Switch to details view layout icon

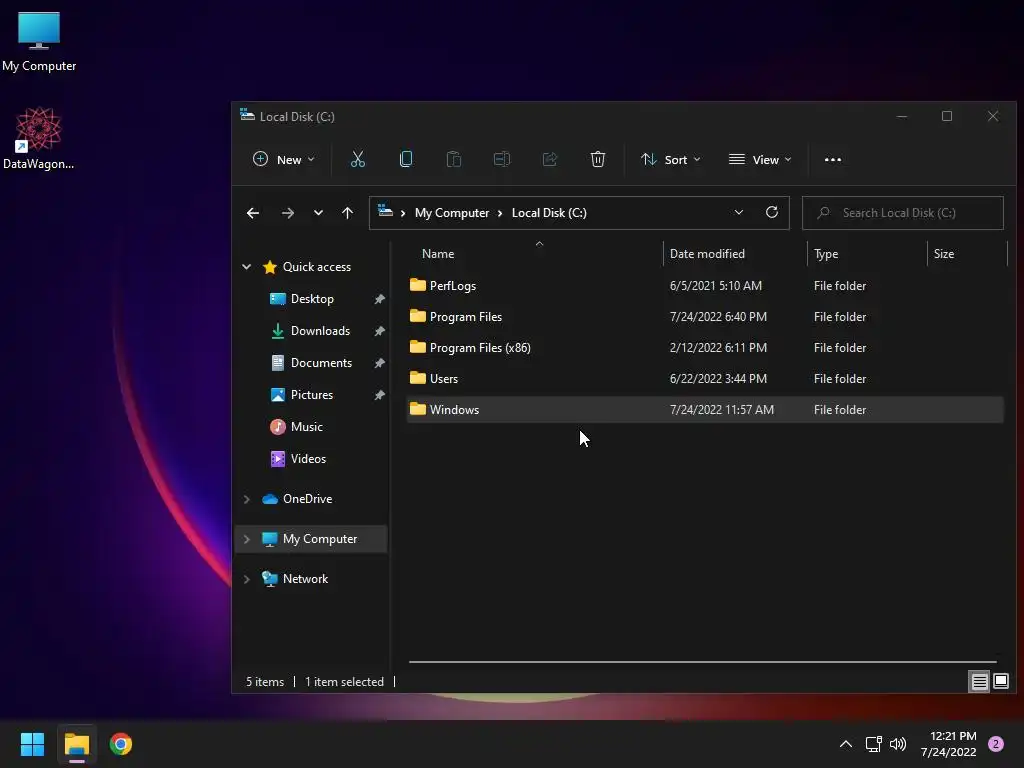(979, 682)
